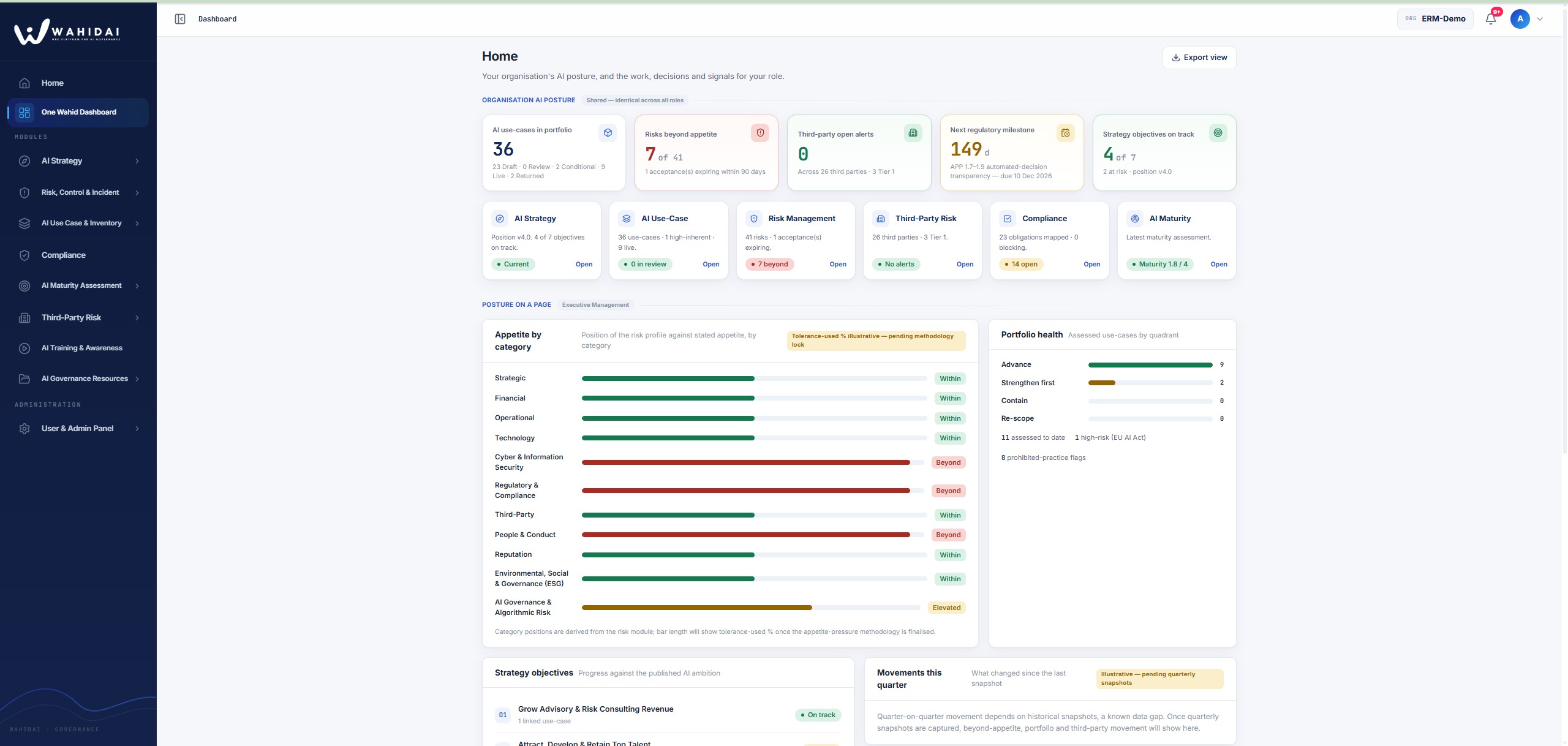This screenshot has height=746, width=1568.
Task: Click cube icon on AI use-cases card
Action: [x=608, y=133]
